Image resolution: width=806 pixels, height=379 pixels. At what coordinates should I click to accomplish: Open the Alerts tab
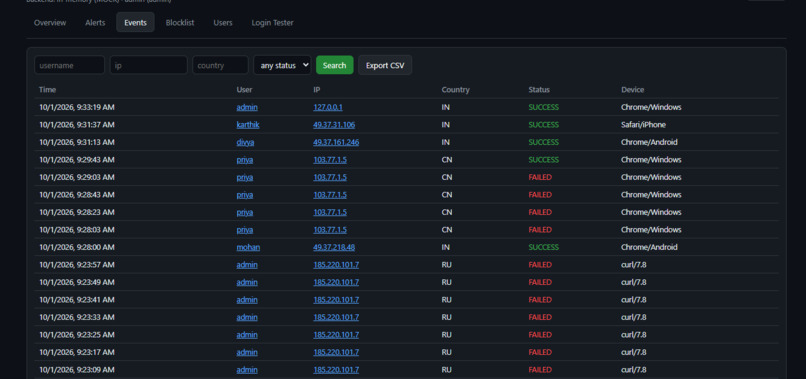pos(95,23)
